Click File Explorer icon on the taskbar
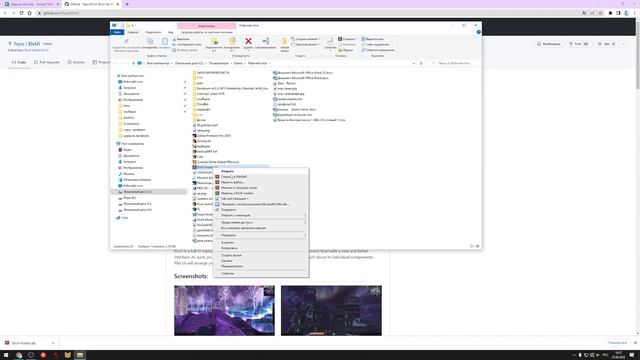This screenshot has height=360, width=640. 80,355
